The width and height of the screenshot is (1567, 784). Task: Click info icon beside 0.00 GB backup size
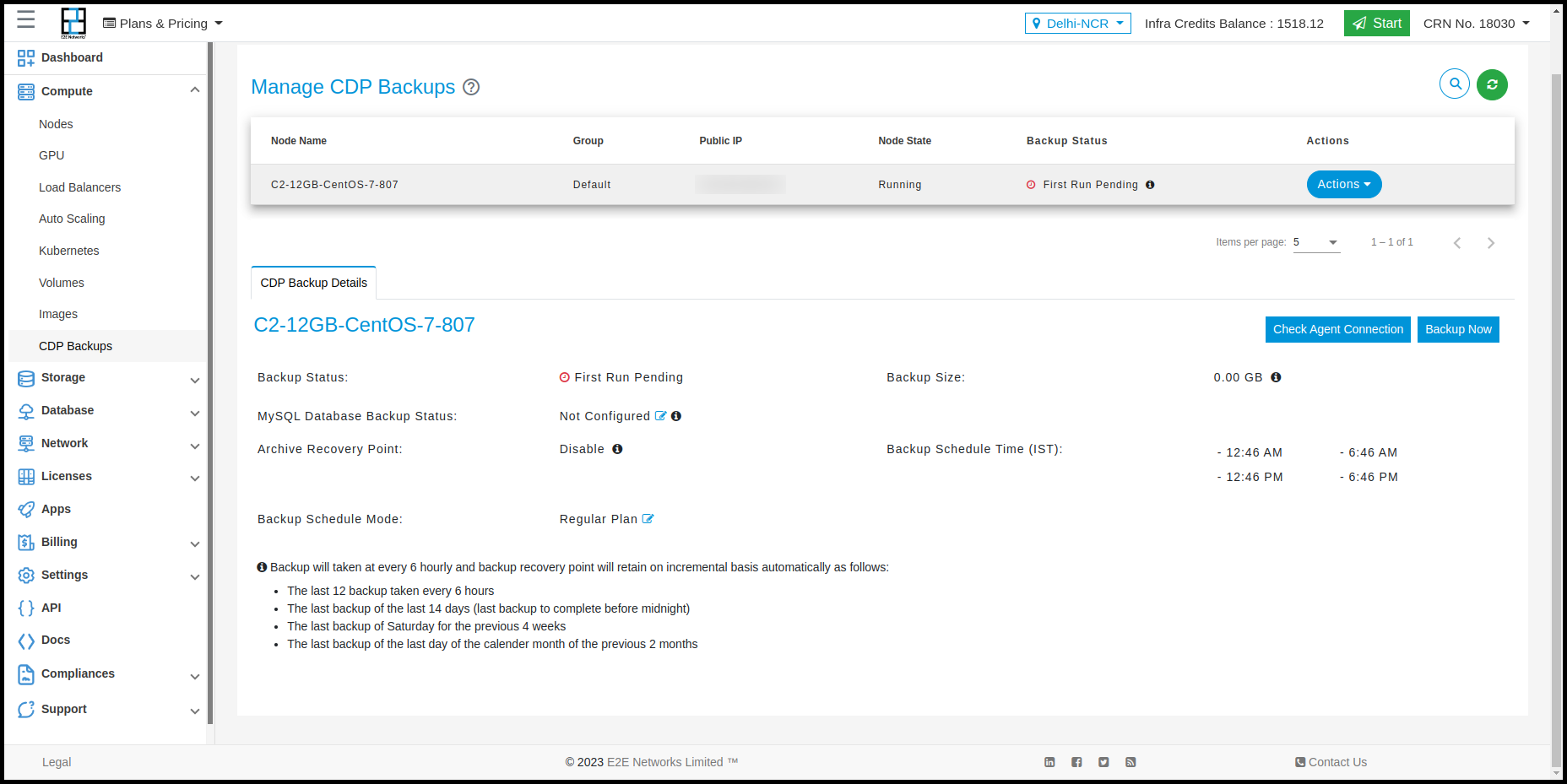pos(1276,377)
